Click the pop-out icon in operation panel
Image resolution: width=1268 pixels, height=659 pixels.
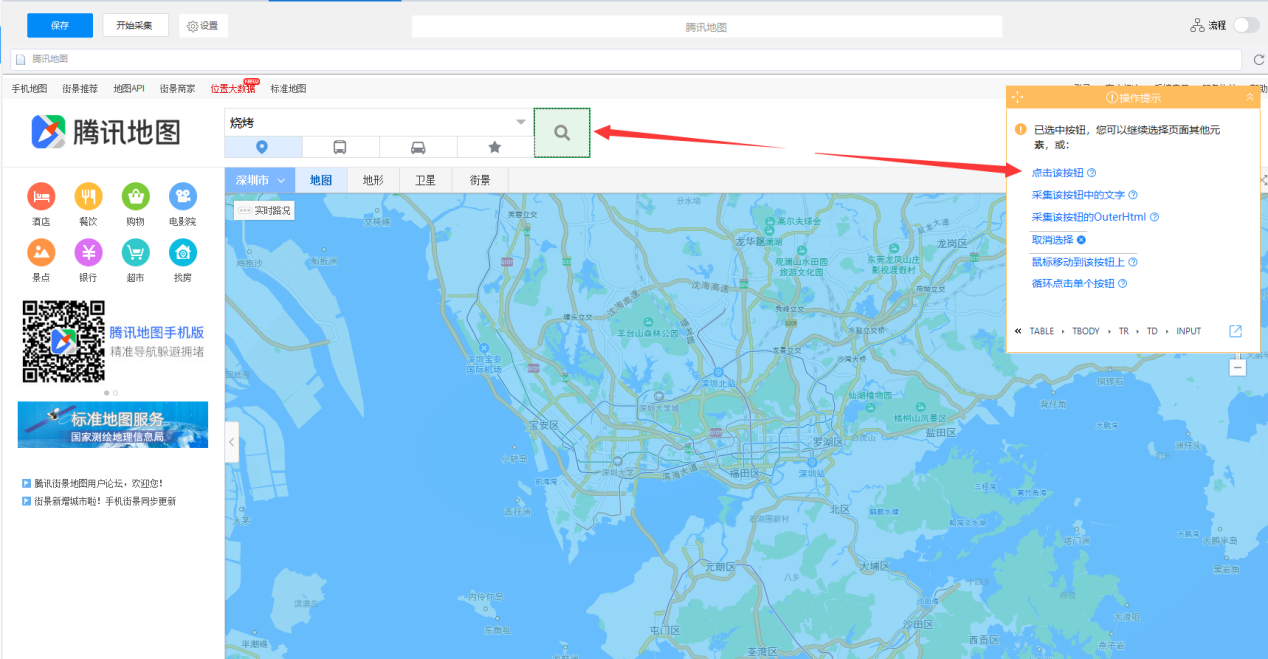click(x=1235, y=331)
